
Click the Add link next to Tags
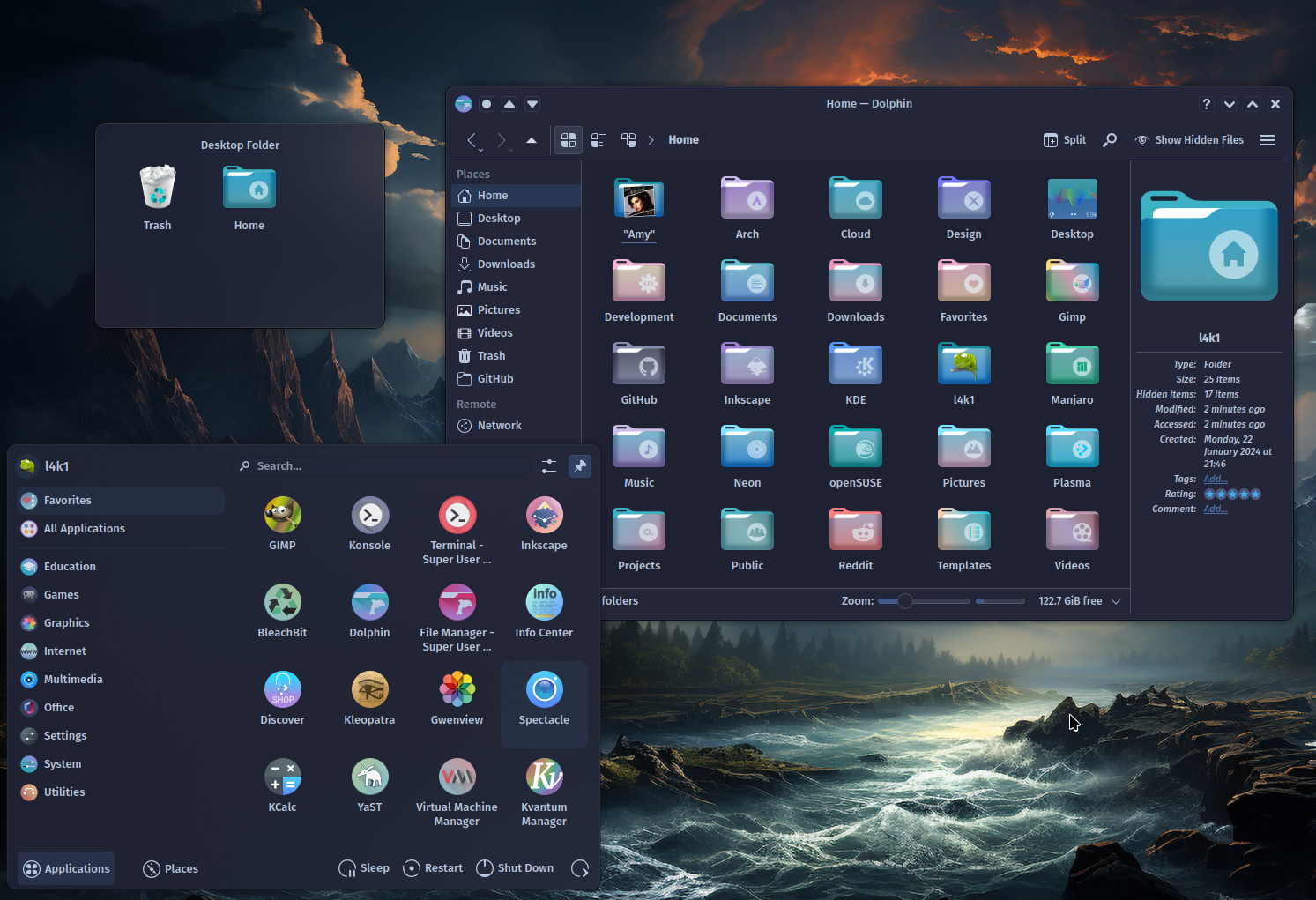pyautogui.click(x=1216, y=480)
